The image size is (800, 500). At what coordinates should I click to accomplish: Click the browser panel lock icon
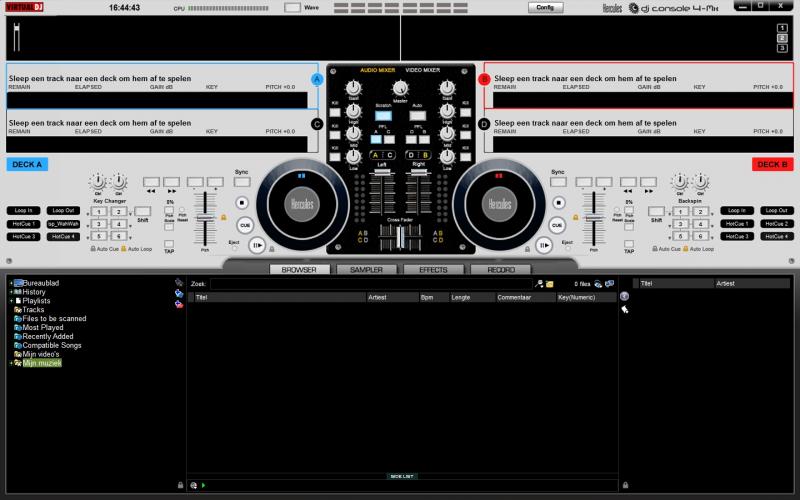click(180, 485)
